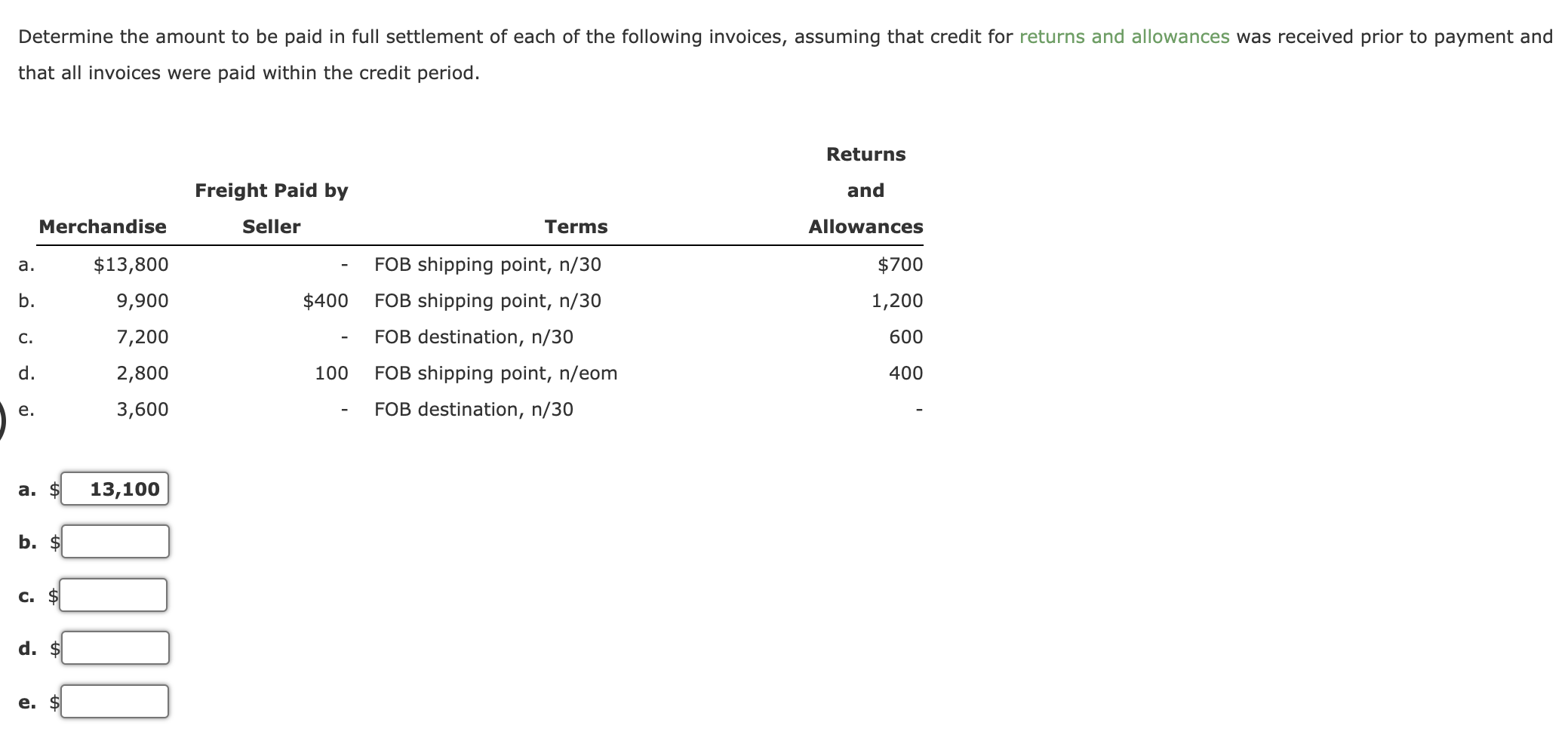This screenshot has height=747, width=1568.
Task: Activate the answer field for invoice d
Action: (115, 648)
